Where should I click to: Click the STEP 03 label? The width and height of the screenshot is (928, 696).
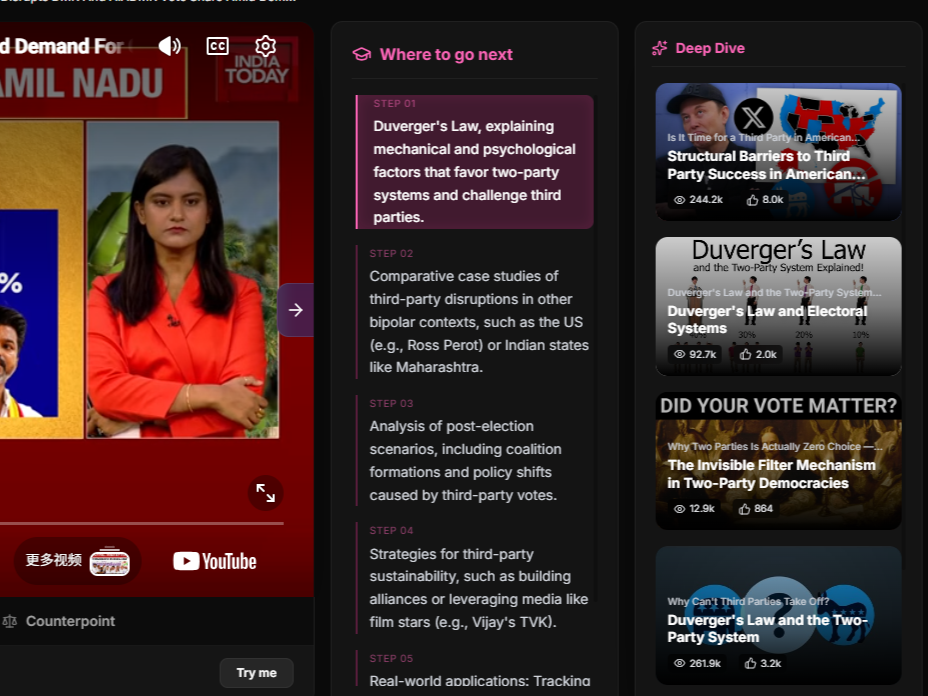point(391,404)
